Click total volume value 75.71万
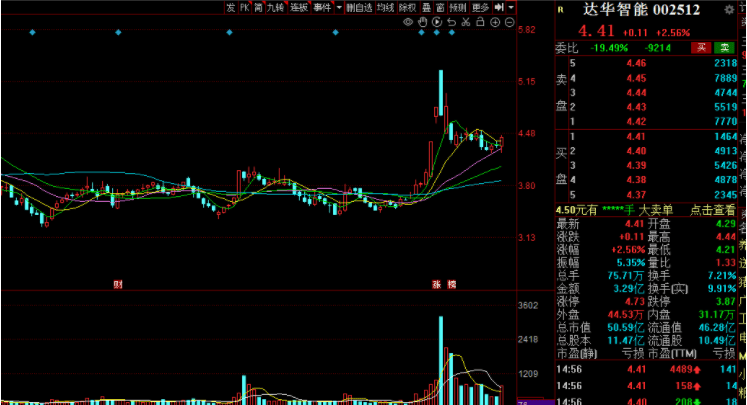Screen dimensions: 747x405 [x=626, y=275]
